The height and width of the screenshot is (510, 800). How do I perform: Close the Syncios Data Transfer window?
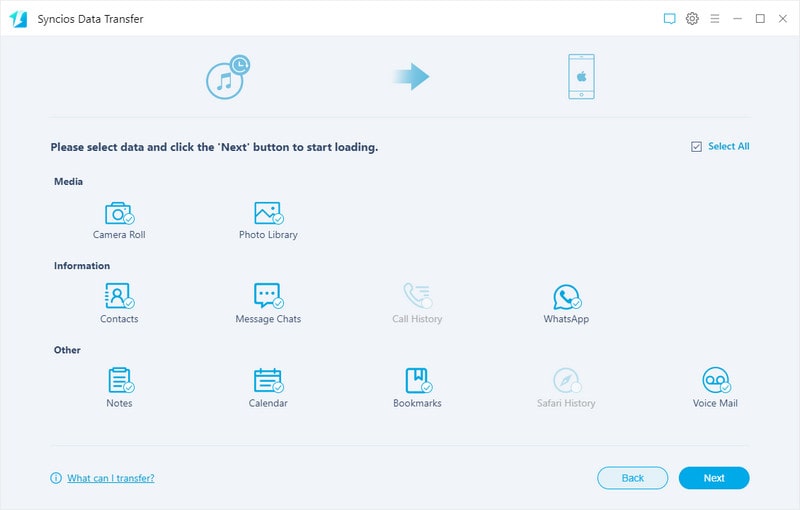[783, 19]
